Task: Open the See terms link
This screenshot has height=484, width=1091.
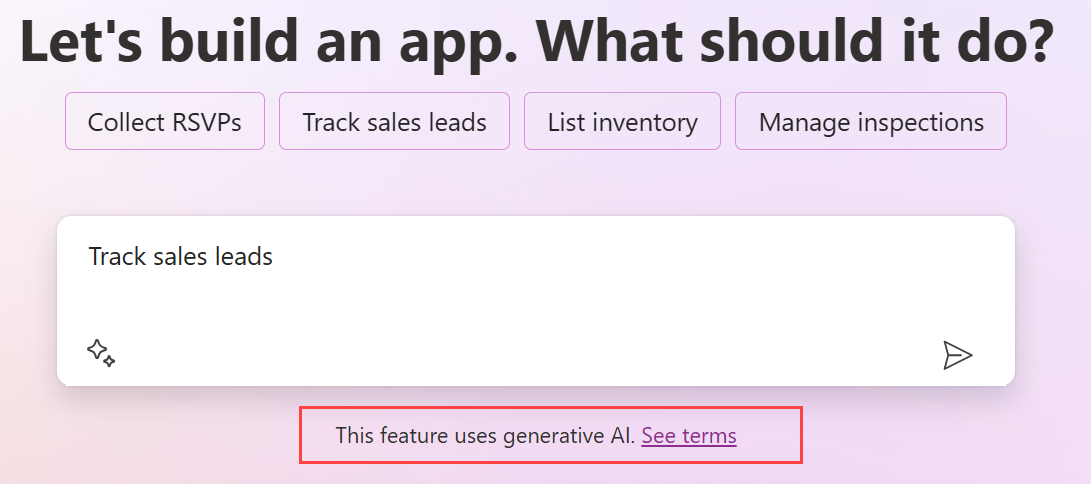Action: (689, 436)
